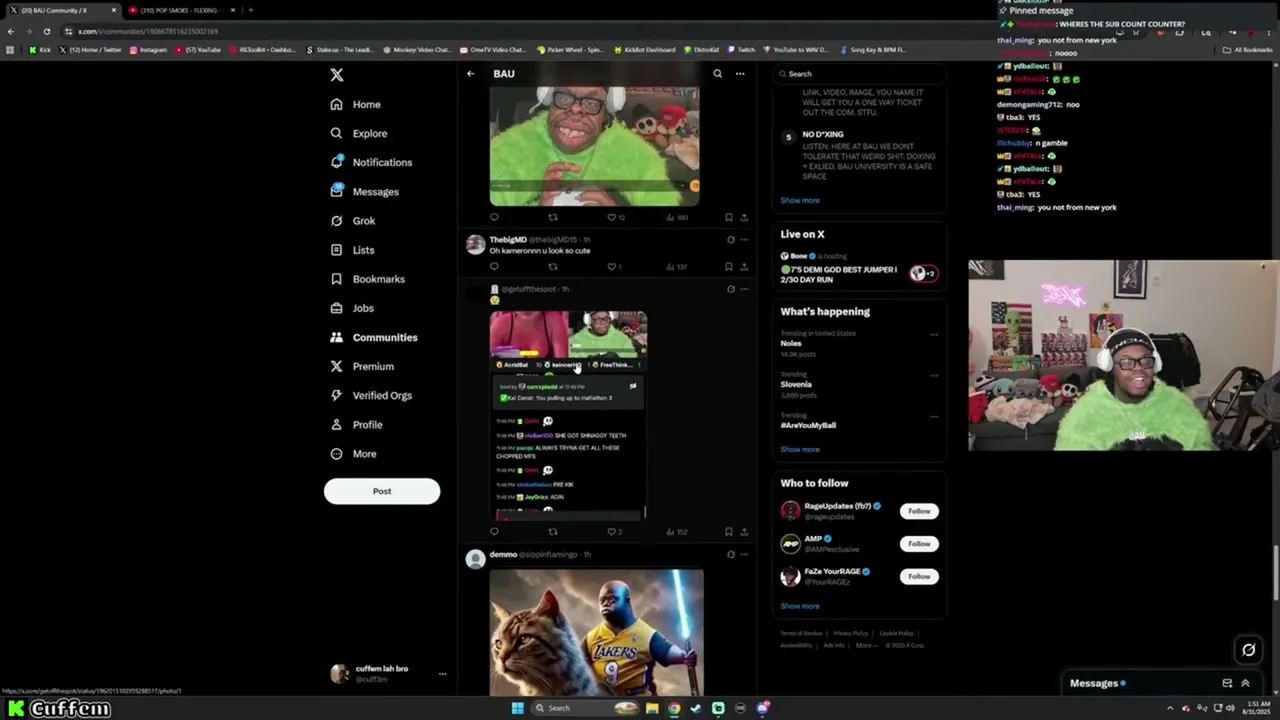The height and width of the screenshot is (720, 1280).
Task: Join the Live on X broadcast by Bone
Action: (860, 268)
